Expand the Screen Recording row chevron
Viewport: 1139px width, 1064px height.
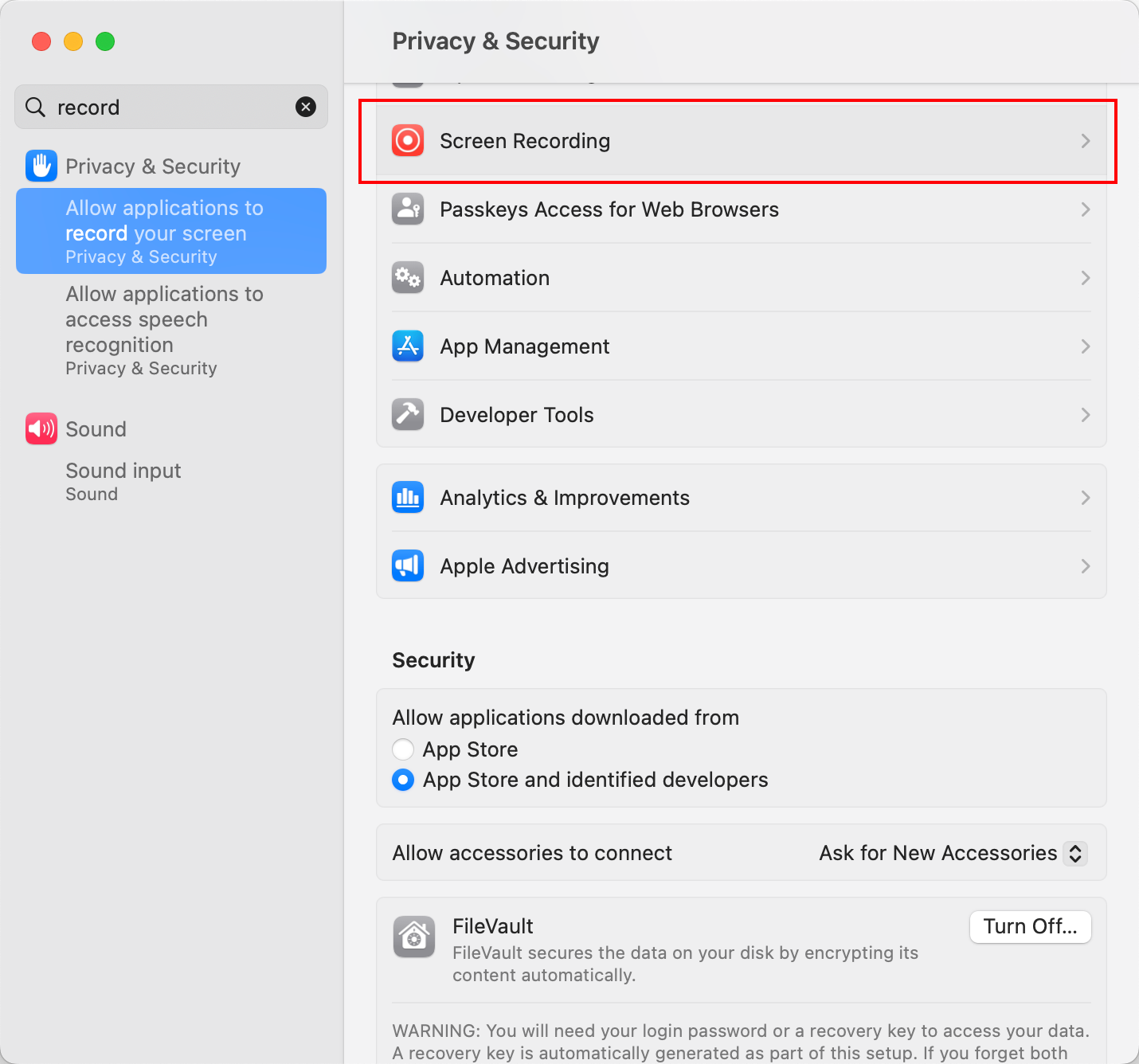1085,141
